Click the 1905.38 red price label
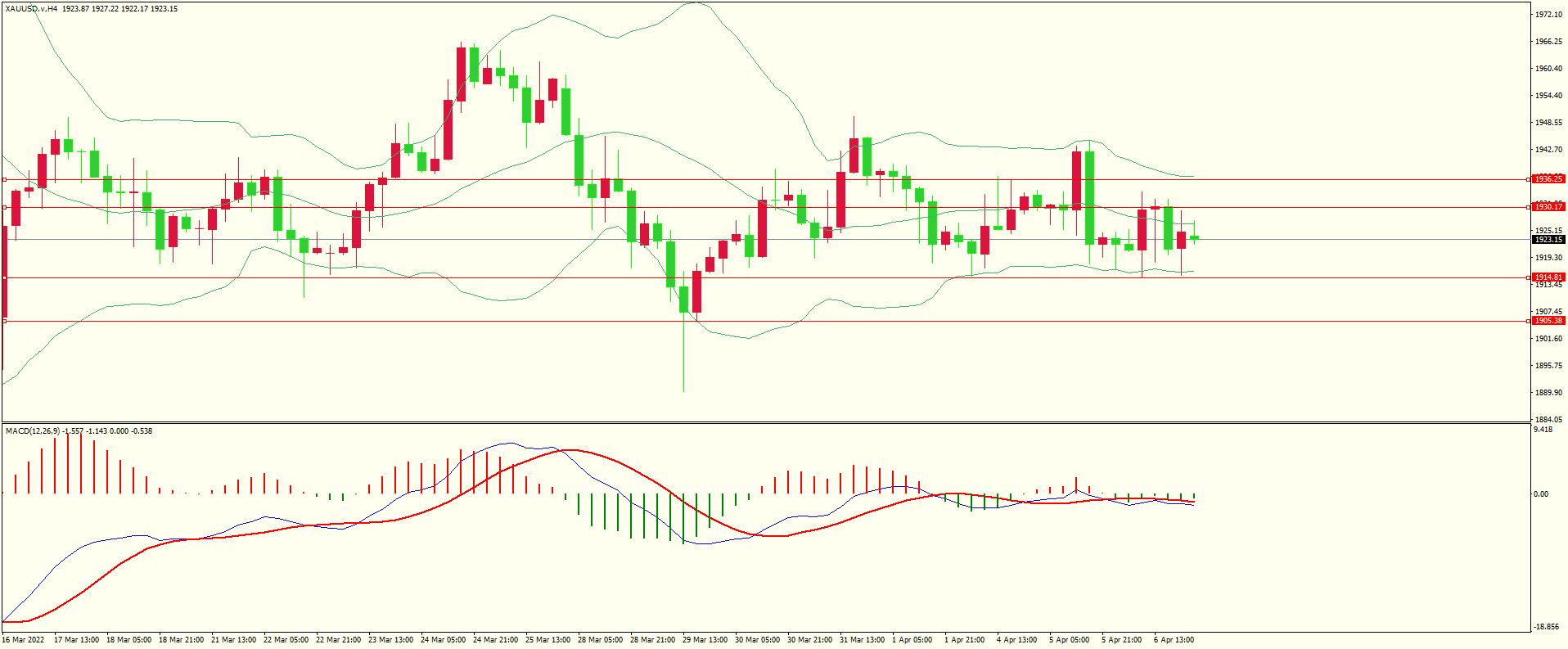The height and width of the screenshot is (649, 1568). point(1548,321)
